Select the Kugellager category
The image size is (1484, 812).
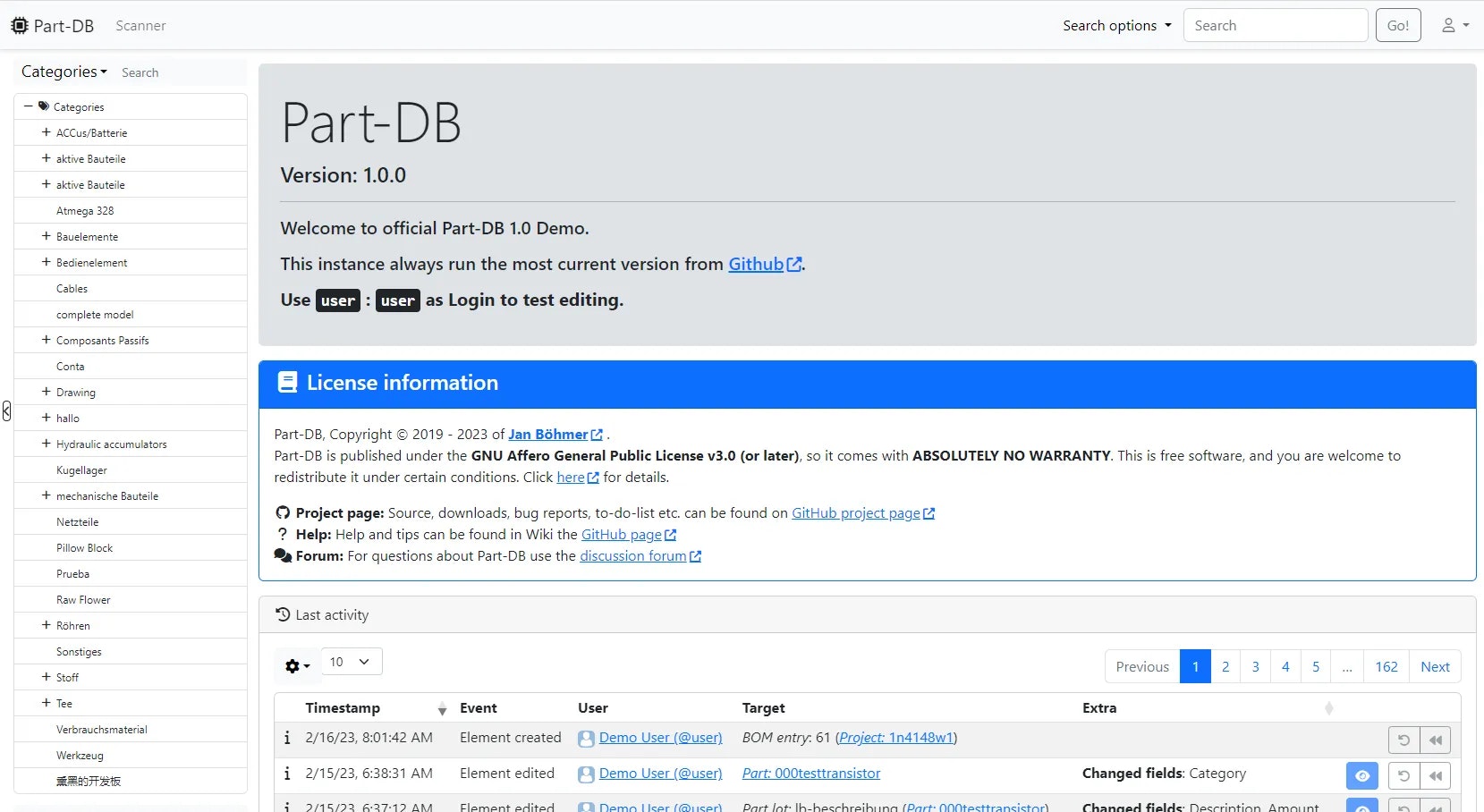pyautogui.click(x=81, y=470)
